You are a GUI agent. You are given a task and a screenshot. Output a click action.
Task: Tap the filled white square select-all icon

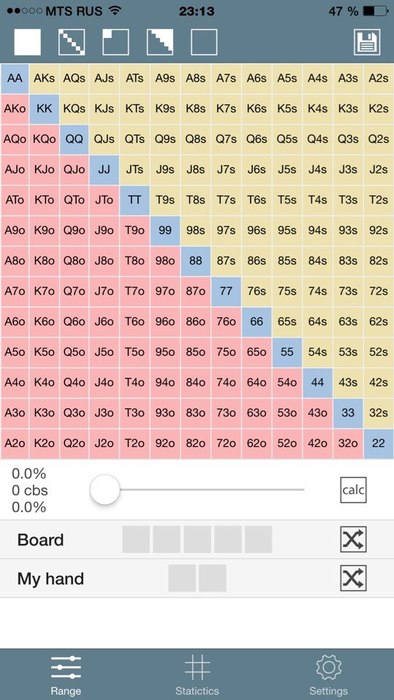(27, 42)
